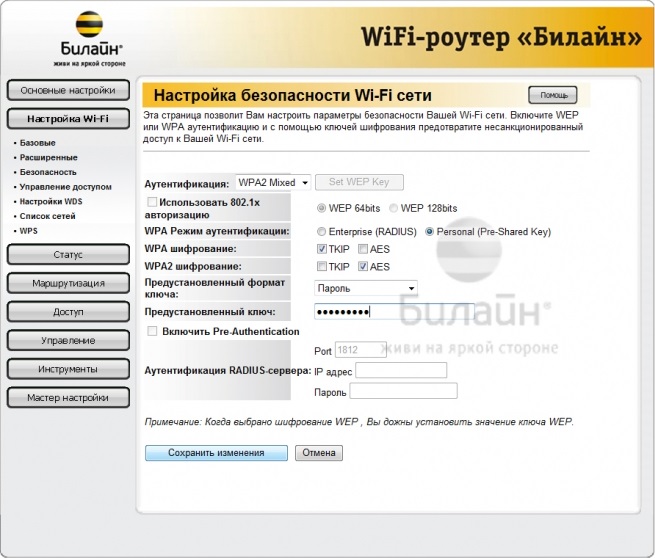Image resolution: width=655 pixels, height=558 pixels.
Task: Expand the key format Пароль dropdown
Action: pyautogui.click(x=366, y=288)
